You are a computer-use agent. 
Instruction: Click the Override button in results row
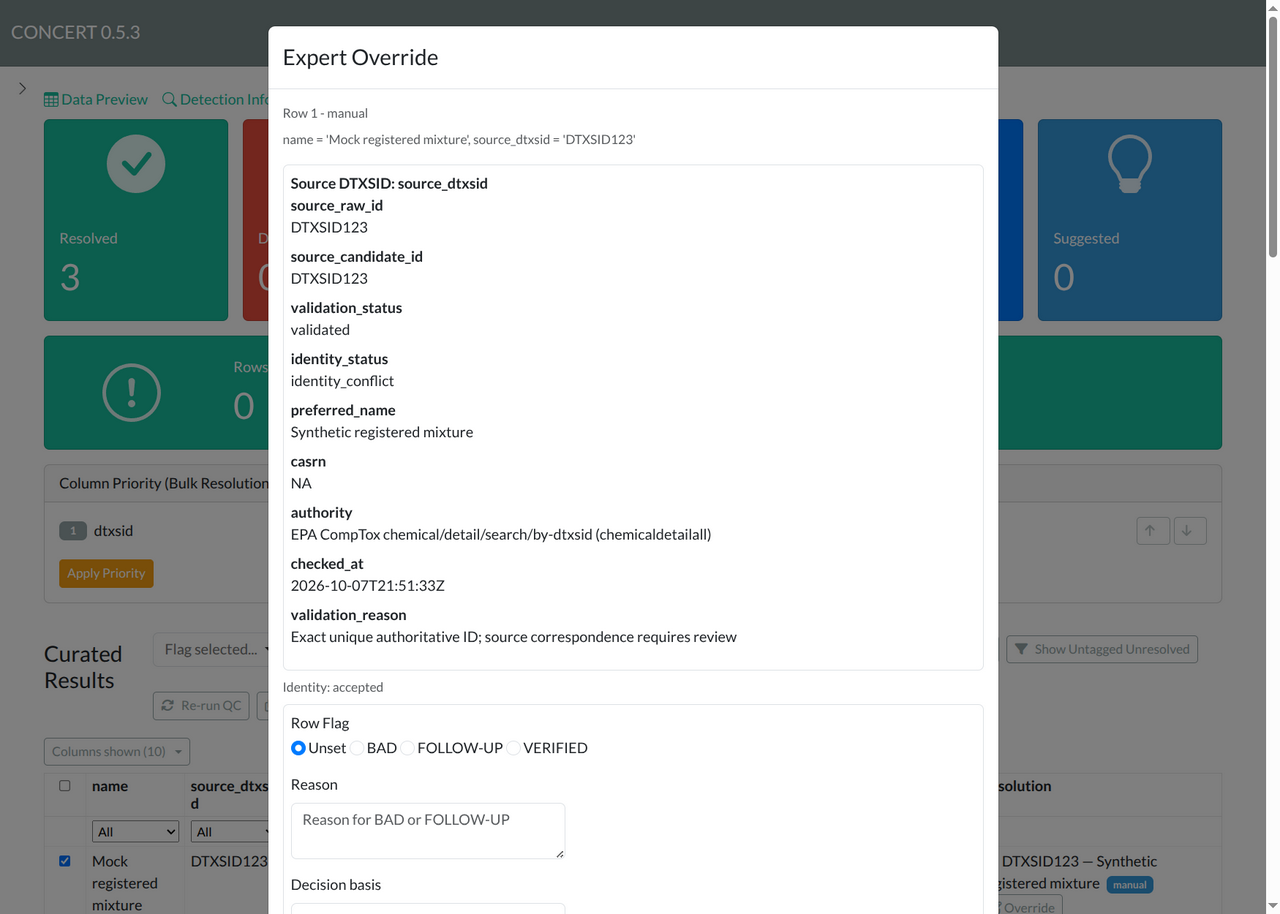click(1029, 906)
